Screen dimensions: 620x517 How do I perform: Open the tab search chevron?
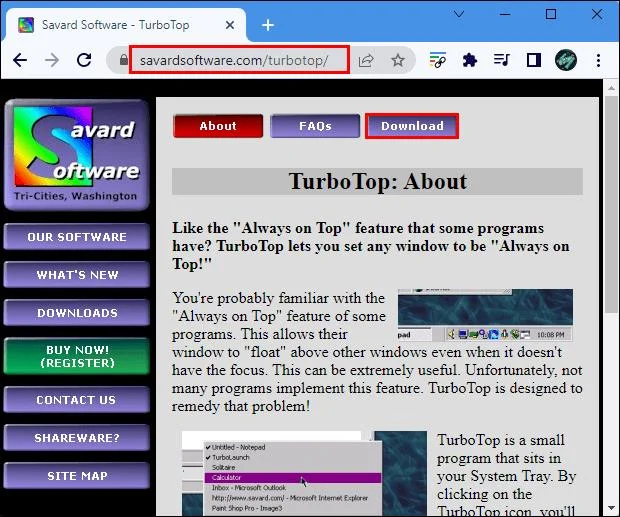point(459,14)
